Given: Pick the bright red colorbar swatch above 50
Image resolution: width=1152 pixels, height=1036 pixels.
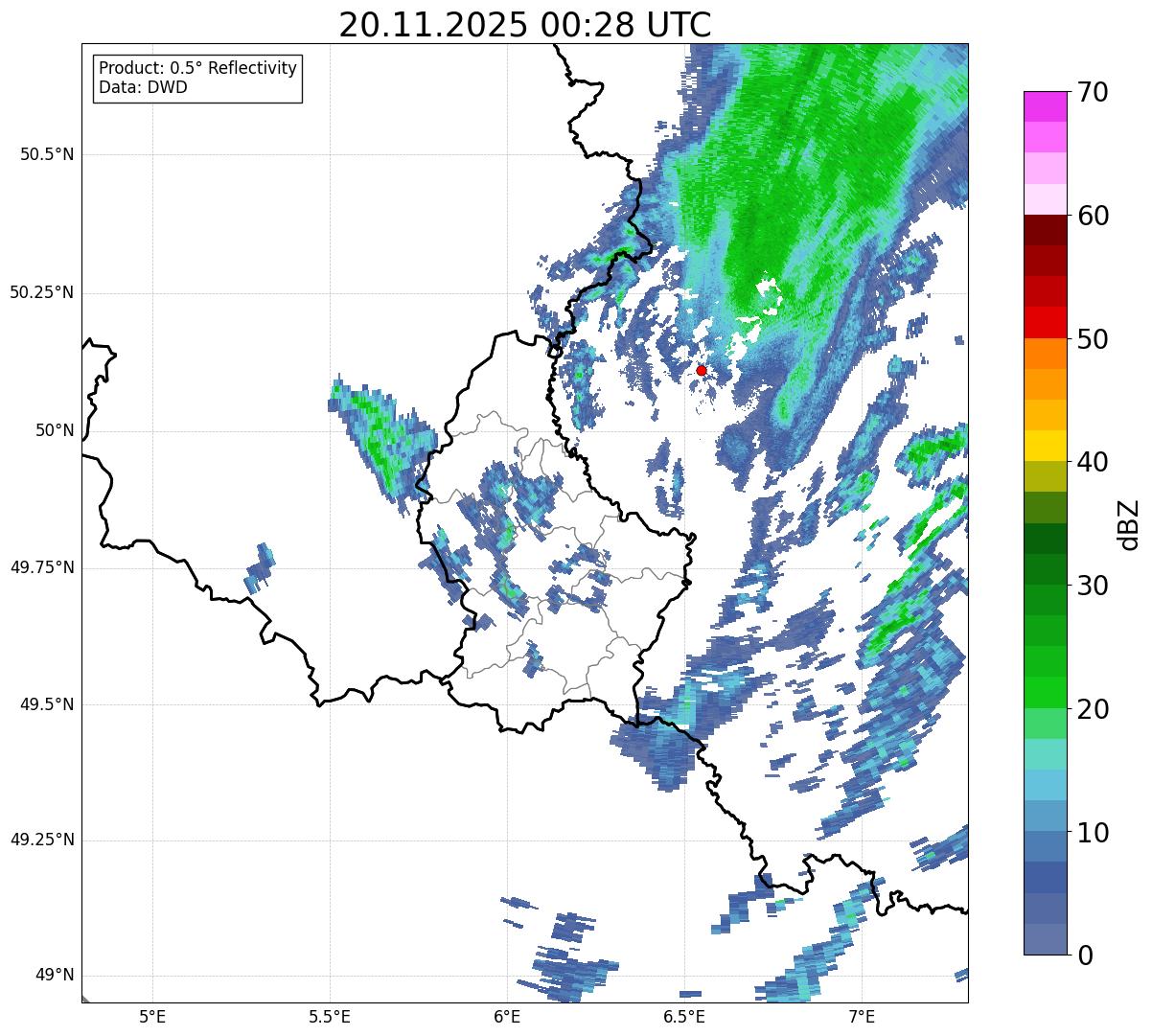Looking at the screenshot, I should (1046, 322).
